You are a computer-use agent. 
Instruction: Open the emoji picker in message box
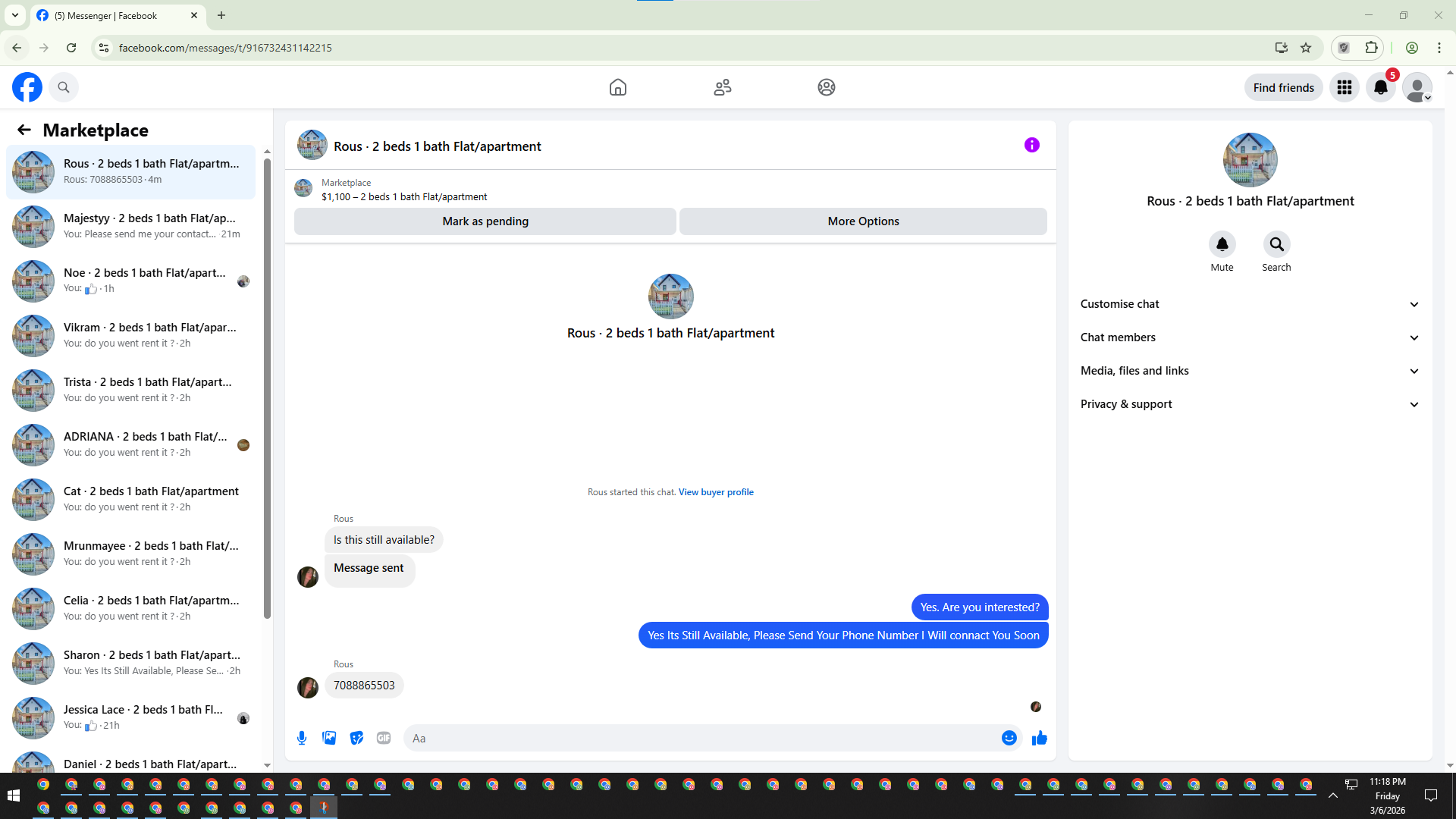pos(1009,738)
